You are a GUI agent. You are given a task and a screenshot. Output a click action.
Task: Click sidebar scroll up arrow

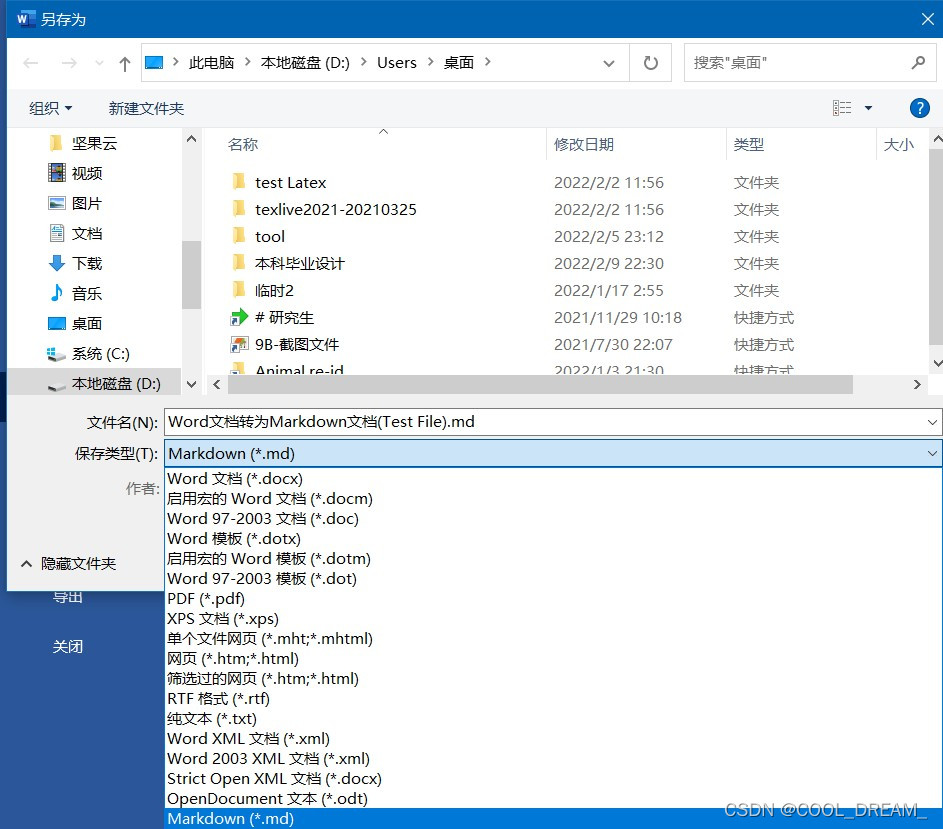191,139
